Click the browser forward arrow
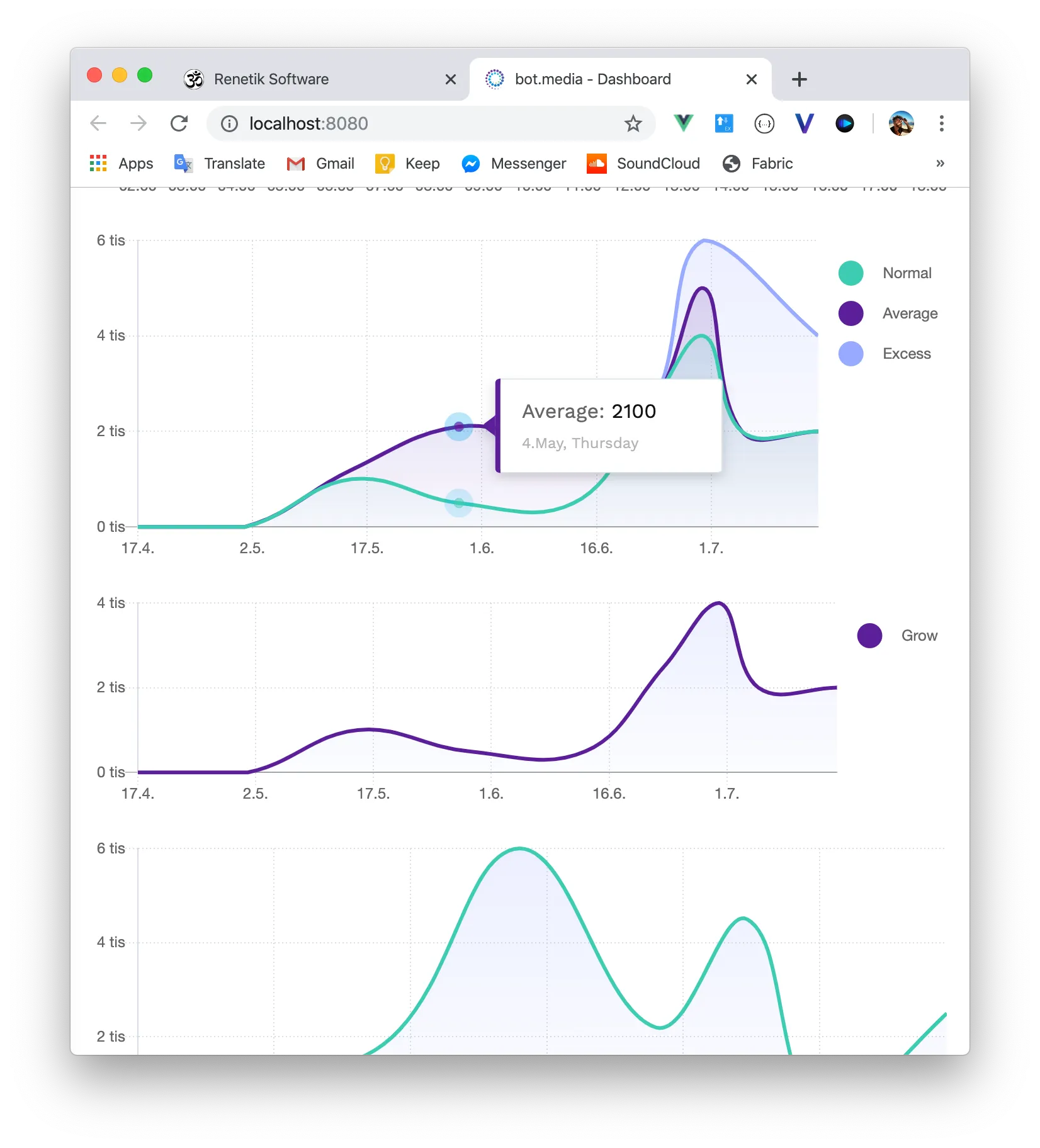Image resolution: width=1040 pixels, height=1148 pixels. (x=138, y=123)
